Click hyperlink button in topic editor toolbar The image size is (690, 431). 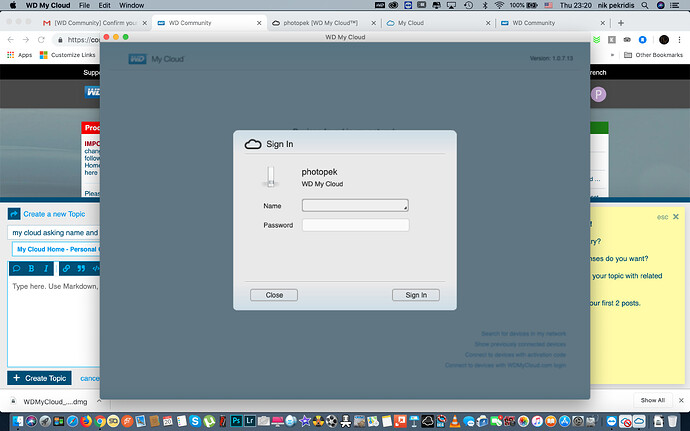tap(66, 269)
